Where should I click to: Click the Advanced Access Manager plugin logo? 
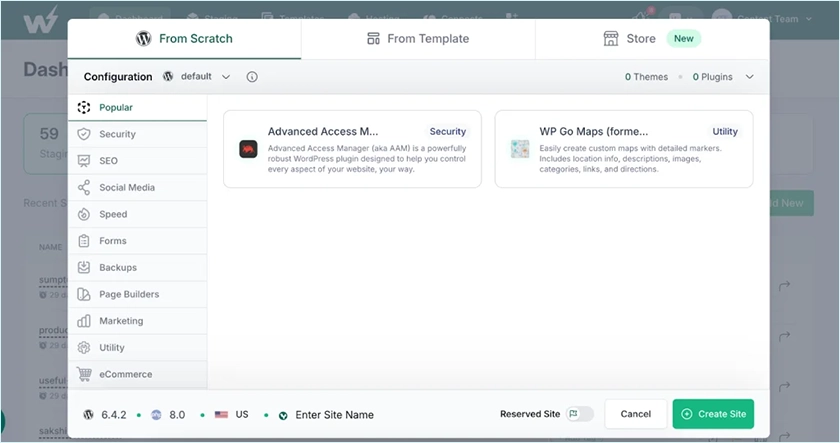(x=248, y=149)
